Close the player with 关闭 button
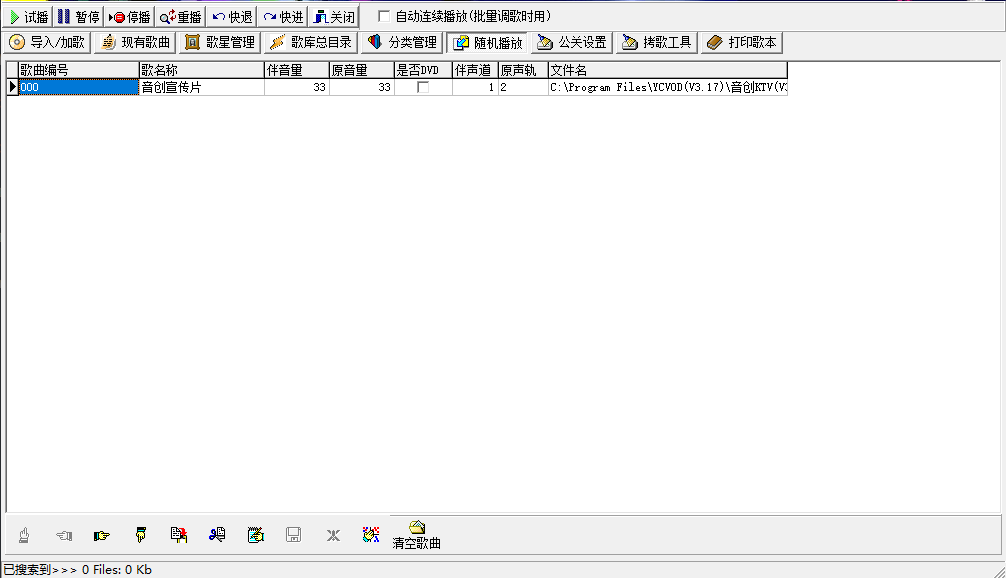 (x=334, y=17)
